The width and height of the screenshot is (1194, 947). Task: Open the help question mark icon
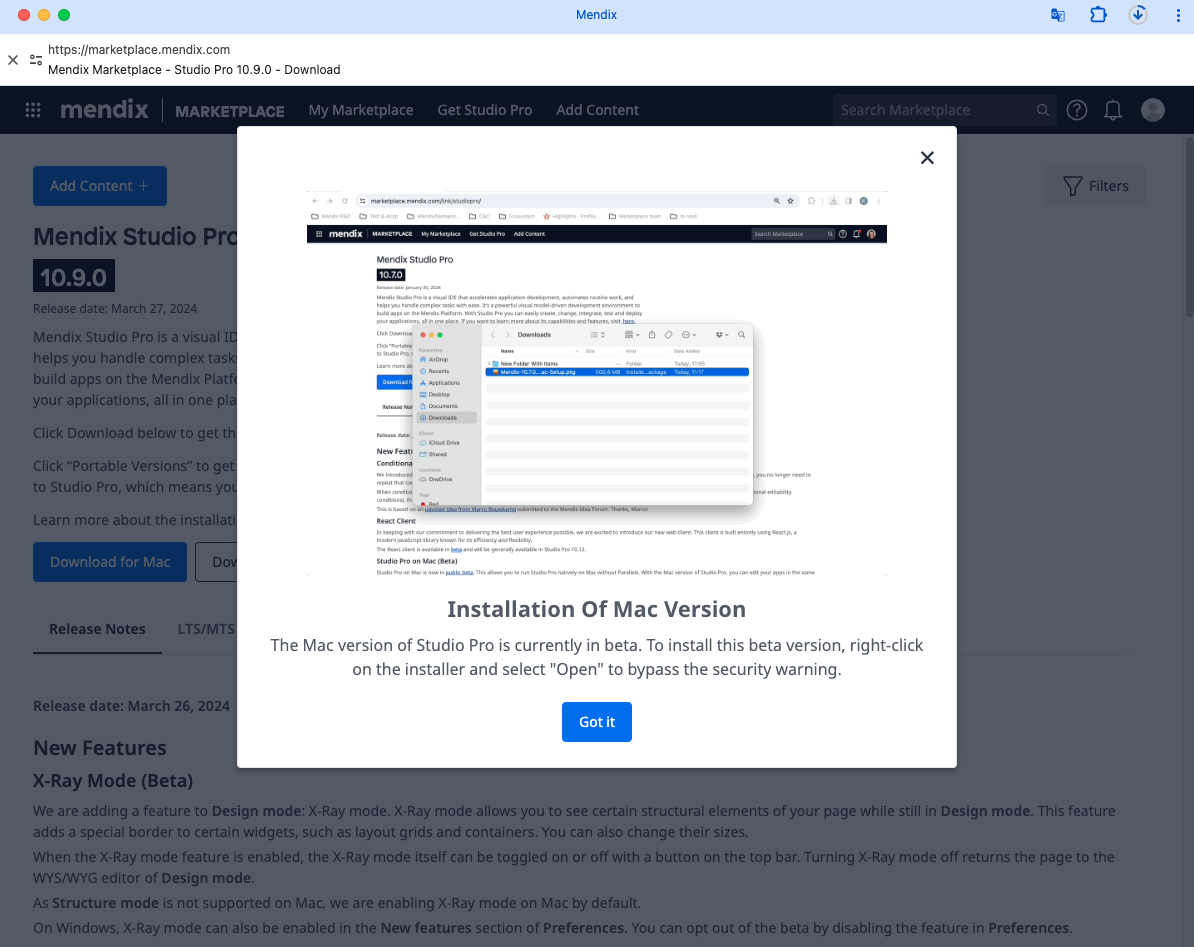pyautogui.click(x=1077, y=110)
